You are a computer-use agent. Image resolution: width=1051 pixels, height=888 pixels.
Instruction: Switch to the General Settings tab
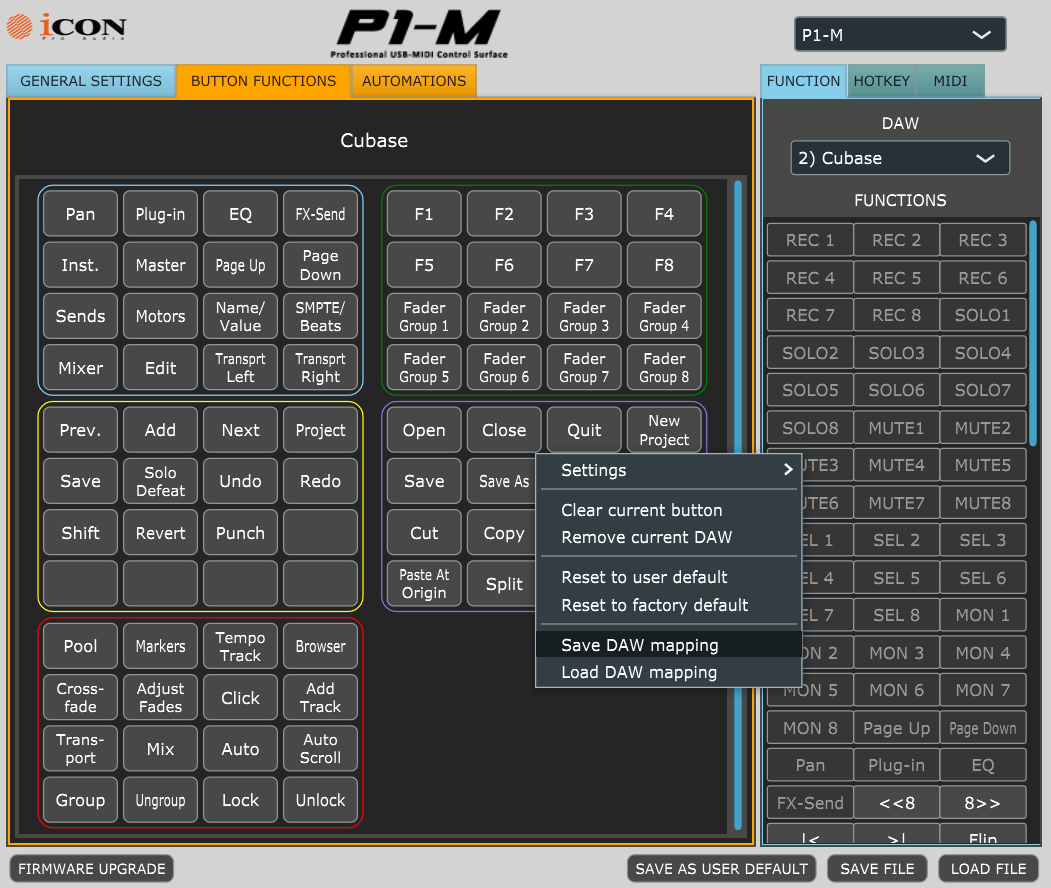(91, 81)
